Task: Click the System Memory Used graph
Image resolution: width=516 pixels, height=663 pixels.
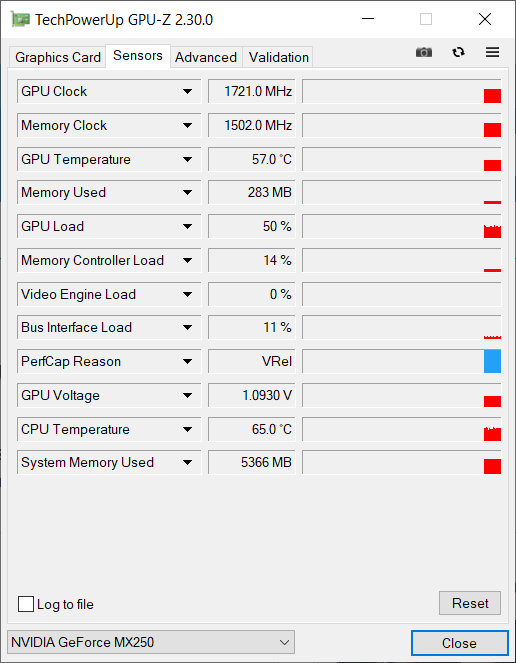Action: pos(402,463)
